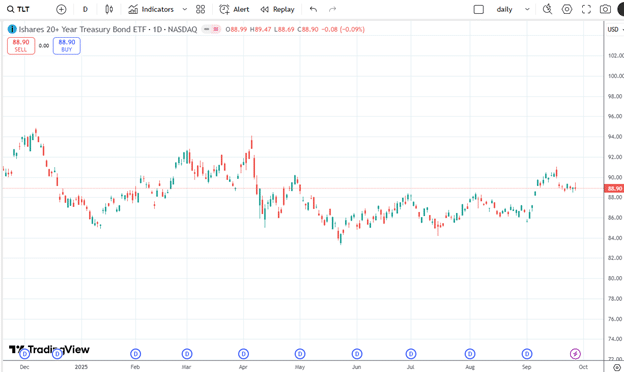This screenshot has height=372, width=624.
Task: Open the May dividend marker
Action: coord(300,353)
